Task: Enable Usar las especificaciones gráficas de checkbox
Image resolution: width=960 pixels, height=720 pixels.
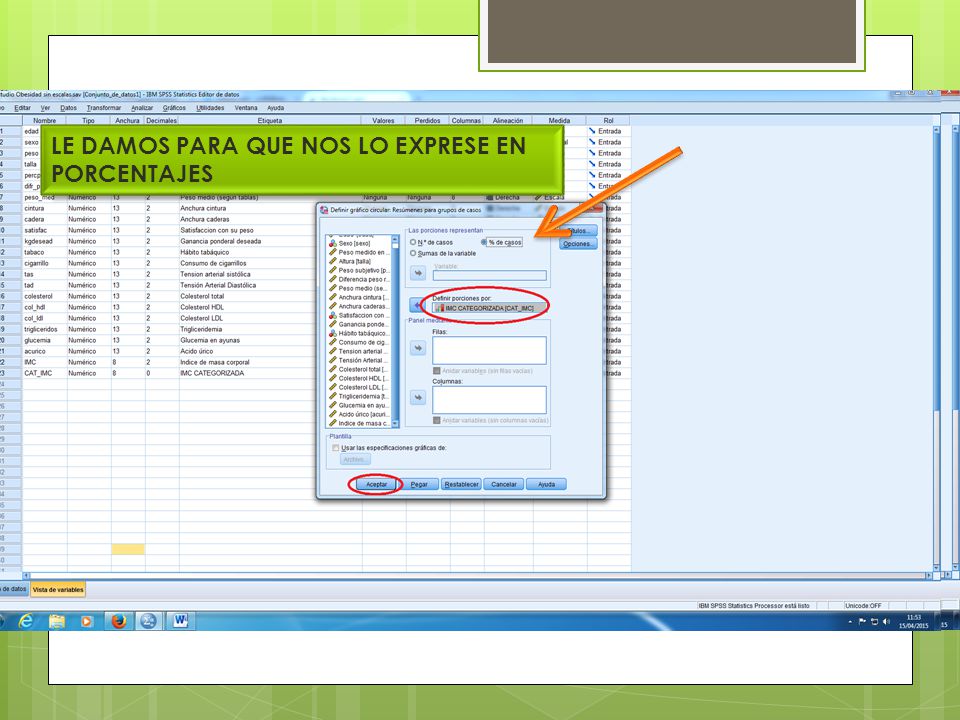Action: [336, 448]
